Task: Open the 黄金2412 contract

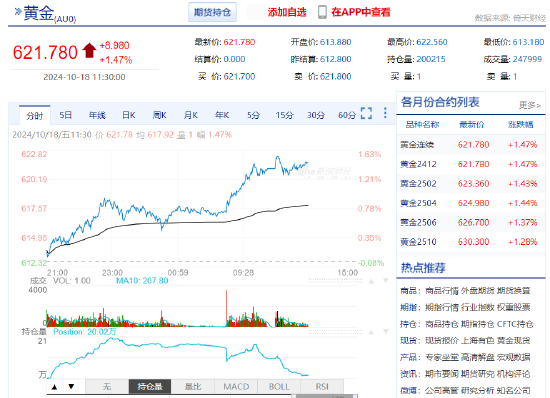Action: (471, 164)
